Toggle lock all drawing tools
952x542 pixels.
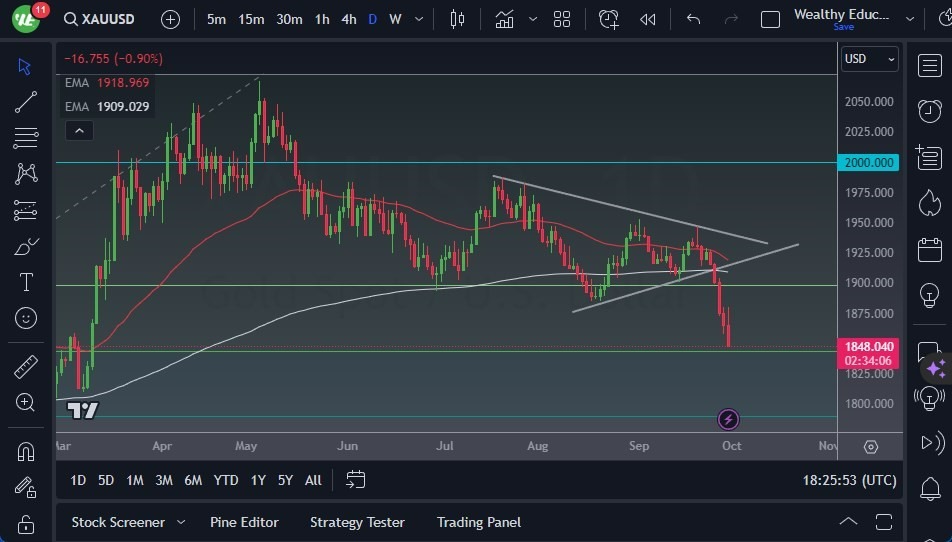point(26,524)
